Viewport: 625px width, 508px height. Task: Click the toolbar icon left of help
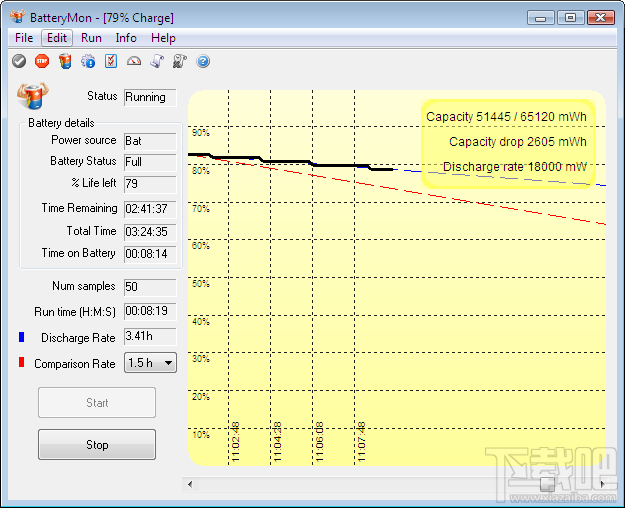(180, 61)
